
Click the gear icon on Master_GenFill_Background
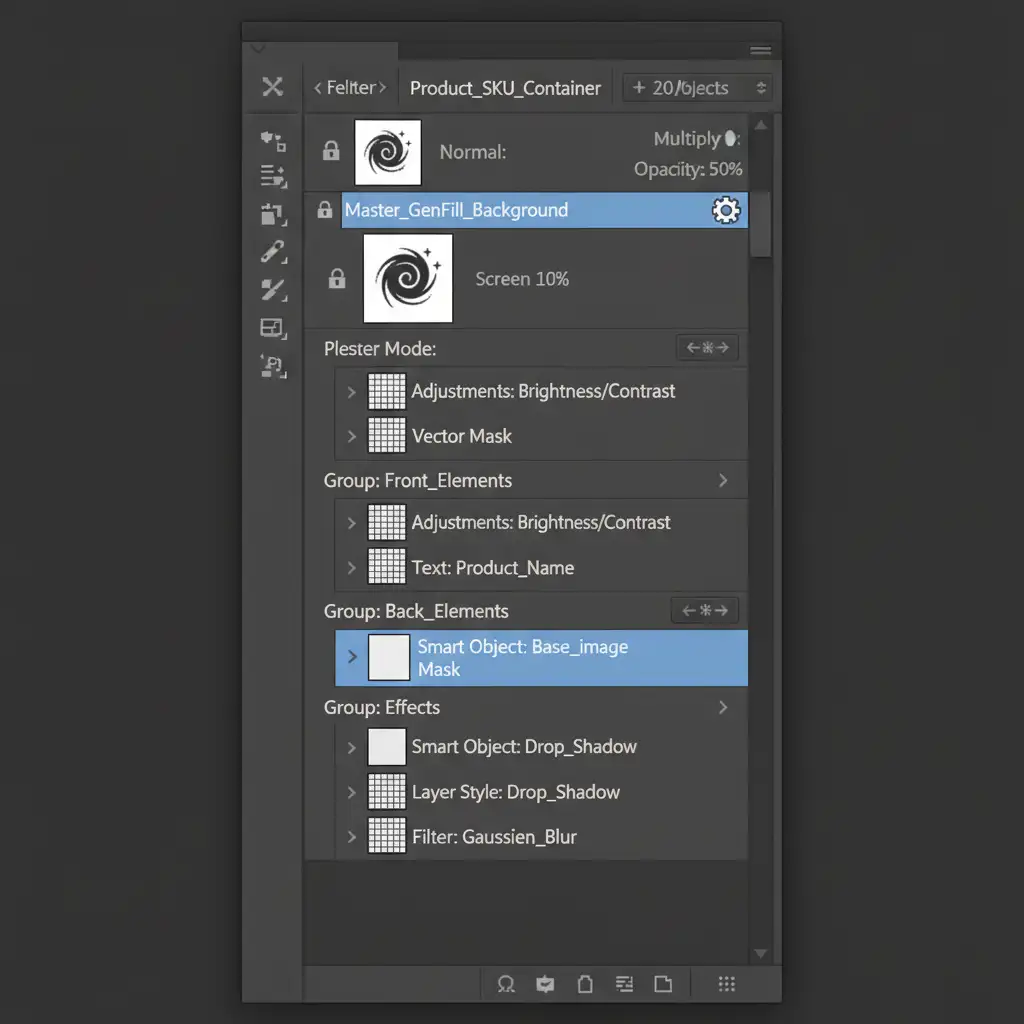[726, 210]
